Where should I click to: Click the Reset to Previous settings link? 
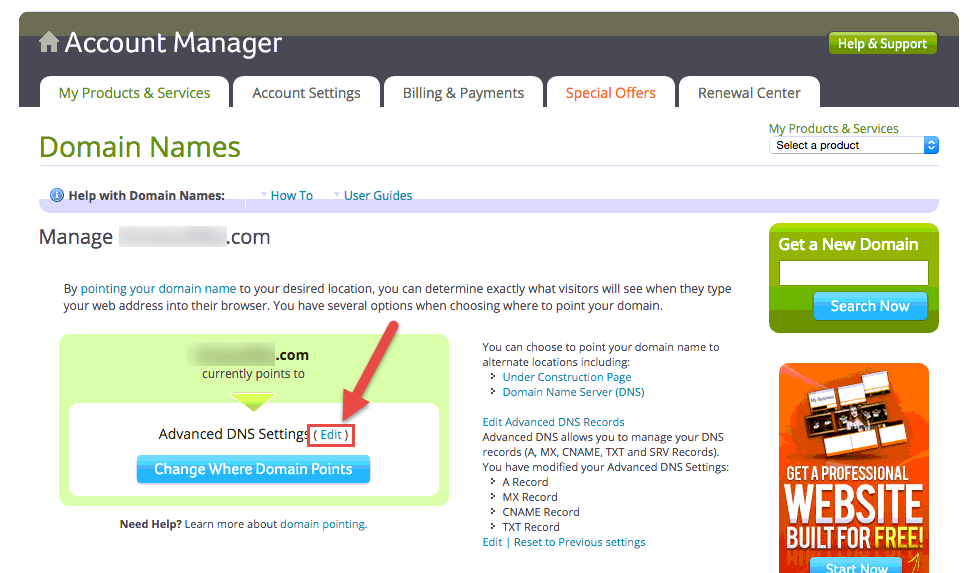point(580,542)
